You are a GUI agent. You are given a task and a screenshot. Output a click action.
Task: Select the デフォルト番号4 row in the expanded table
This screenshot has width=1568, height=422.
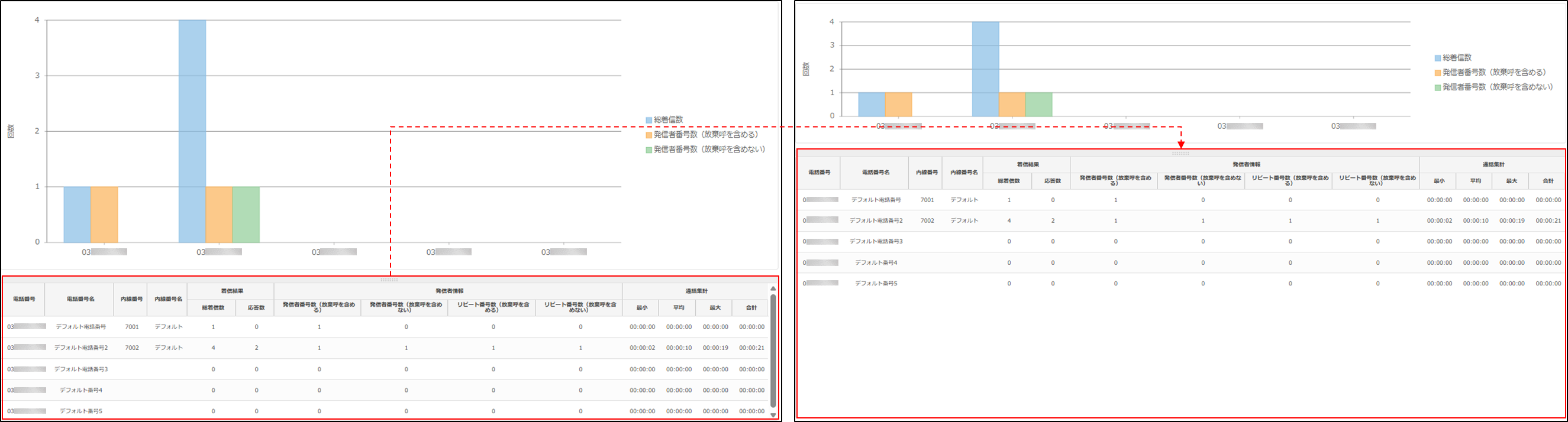876,262
